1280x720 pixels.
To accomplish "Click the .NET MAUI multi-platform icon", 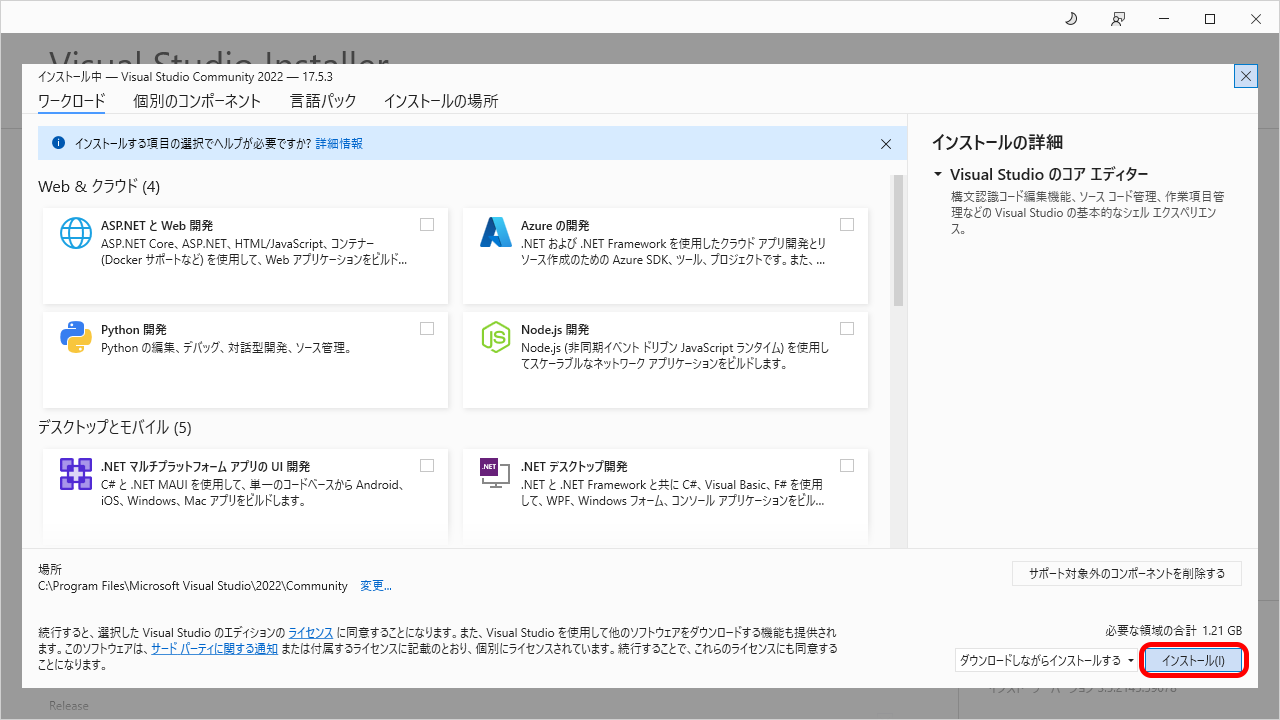I will click(x=76, y=474).
